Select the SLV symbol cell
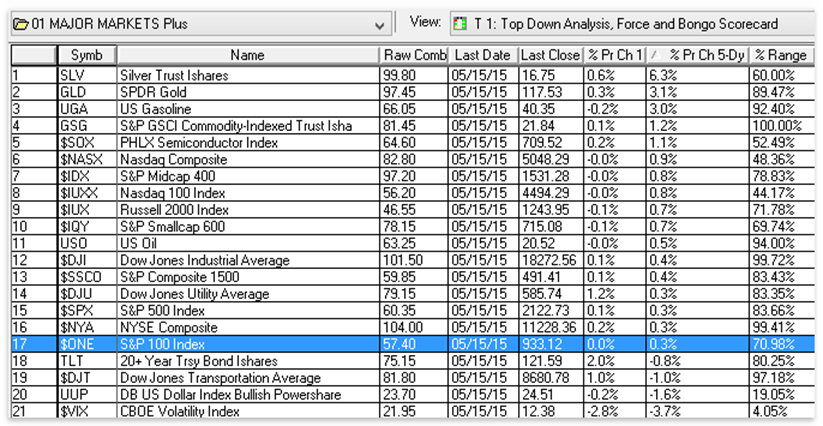The width and height of the screenshot is (823, 426). [87, 76]
